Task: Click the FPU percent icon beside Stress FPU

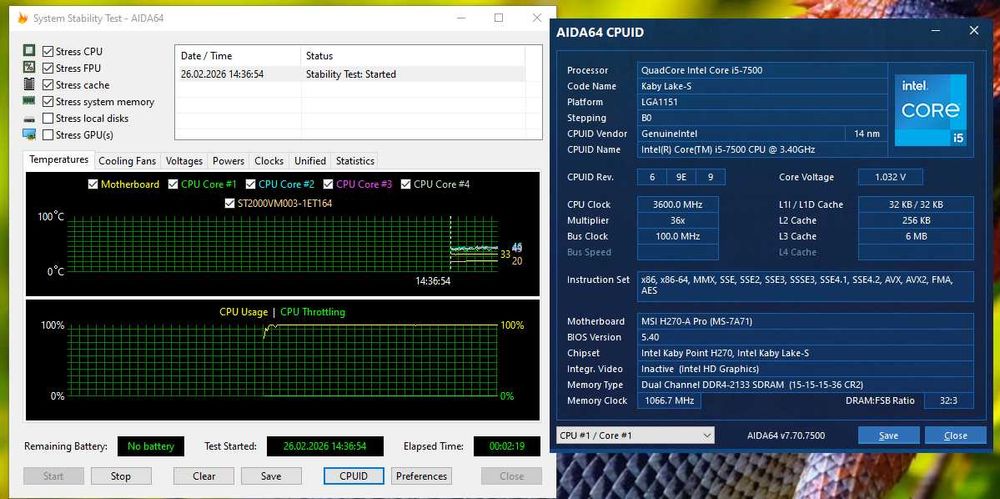Action: coord(29,67)
